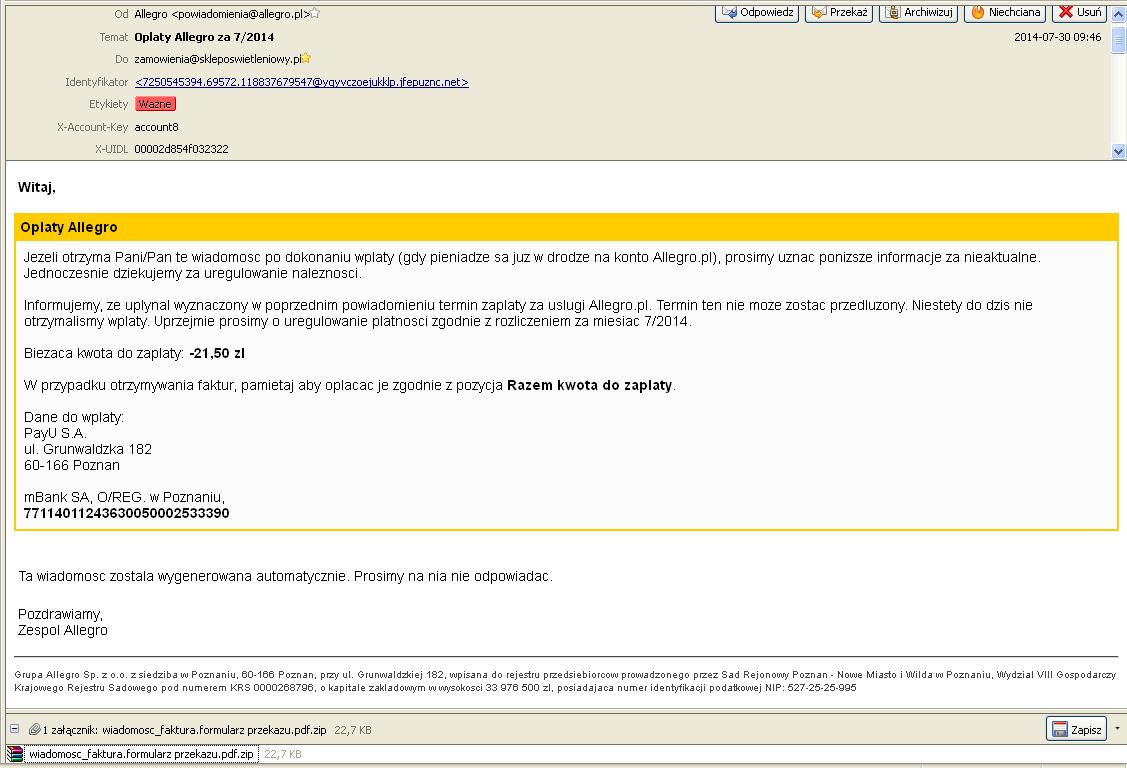This screenshot has height=768, width=1127.
Task: Click the "Etykiety" header label
Action: tap(109, 104)
